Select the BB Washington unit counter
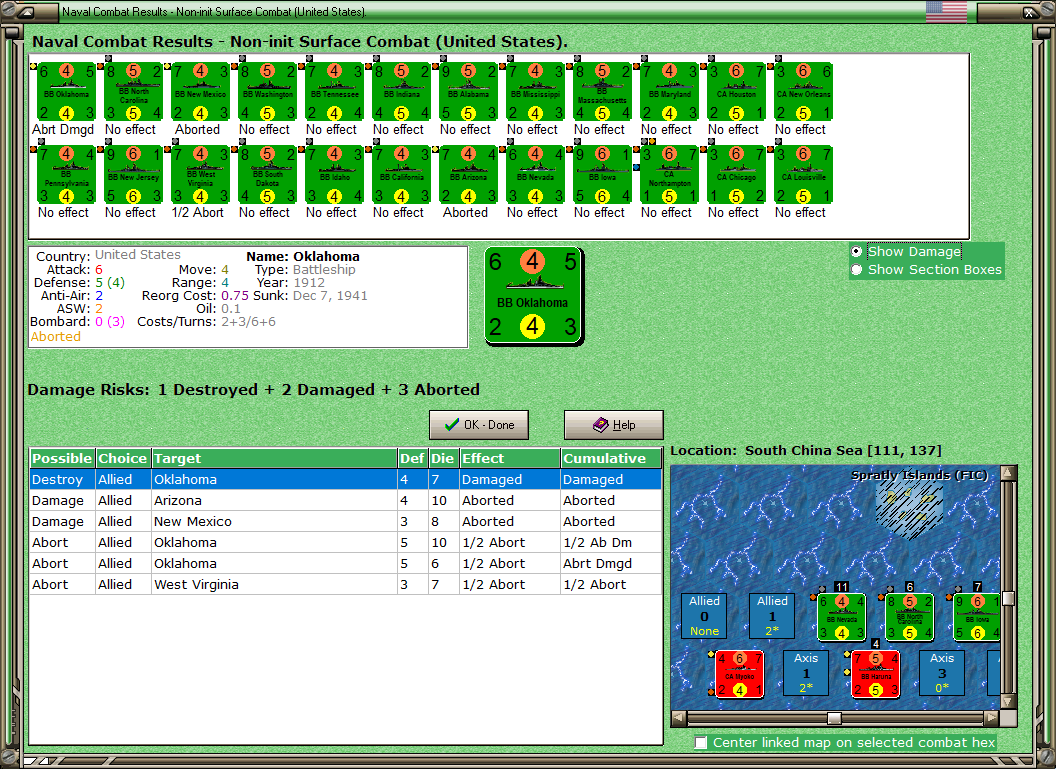The width and height of the screenshot is (1056, 769). [267, 92]
